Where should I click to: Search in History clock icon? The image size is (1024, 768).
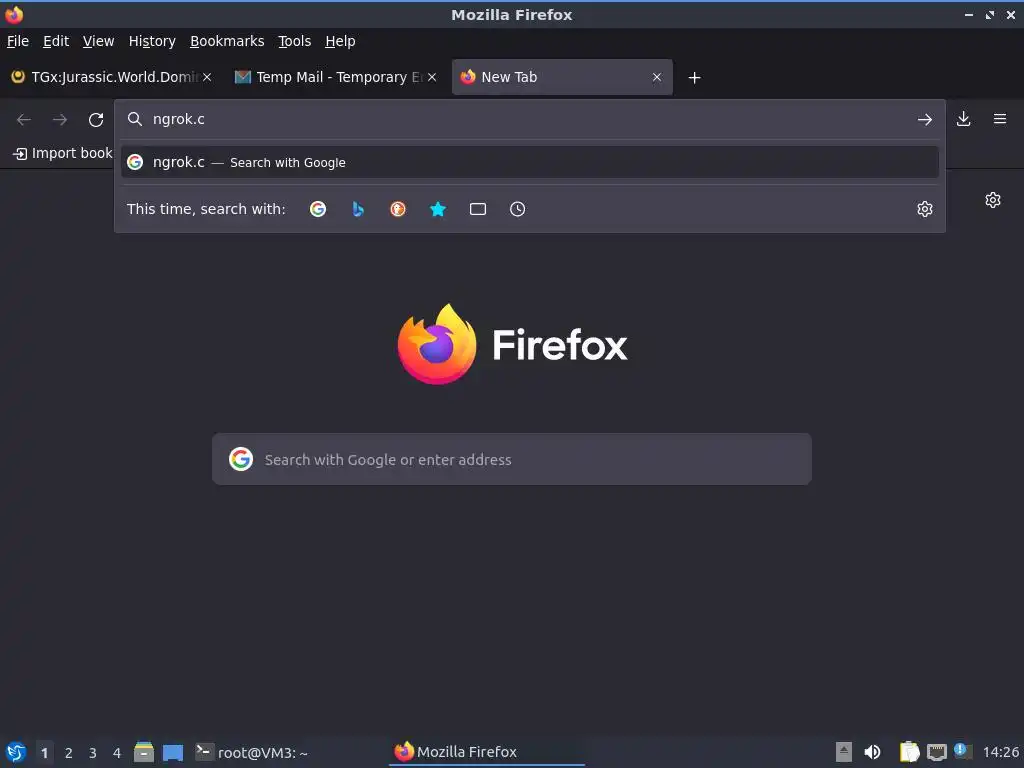coord(517,209)
